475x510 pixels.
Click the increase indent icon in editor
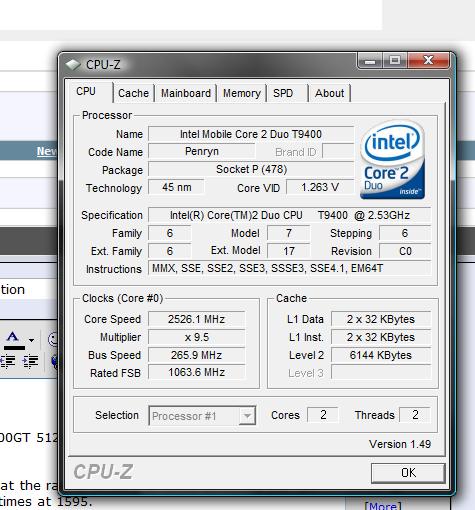[x=30, y=361]
